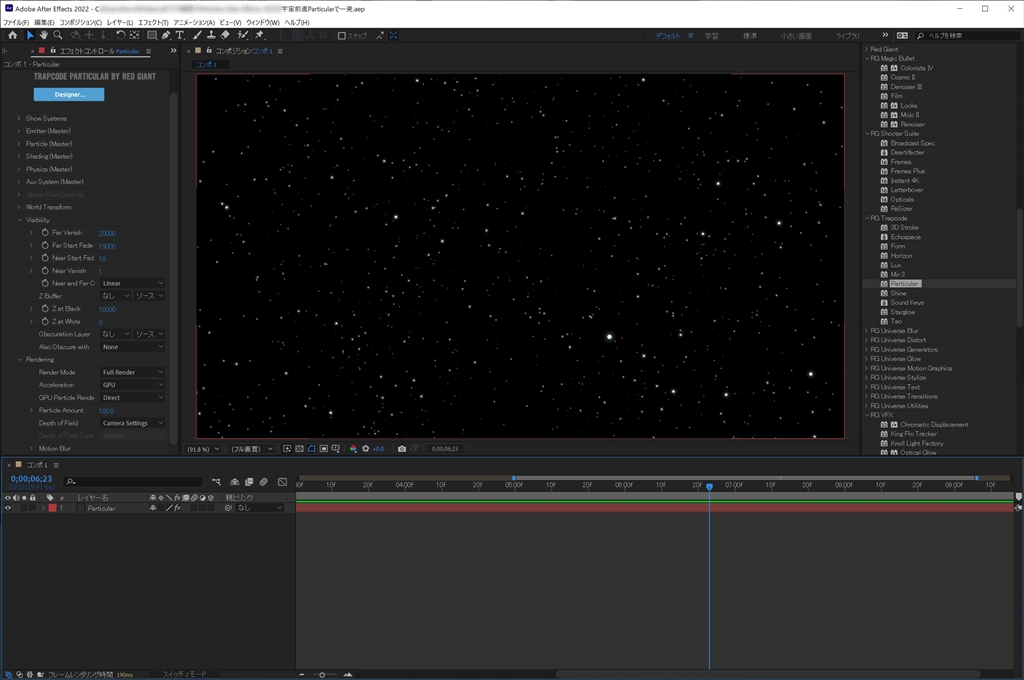Hide the Particular layer with eye icon
Viewport: 1024px width, 680px height.
pyautogui.click(x=8, y=508)
